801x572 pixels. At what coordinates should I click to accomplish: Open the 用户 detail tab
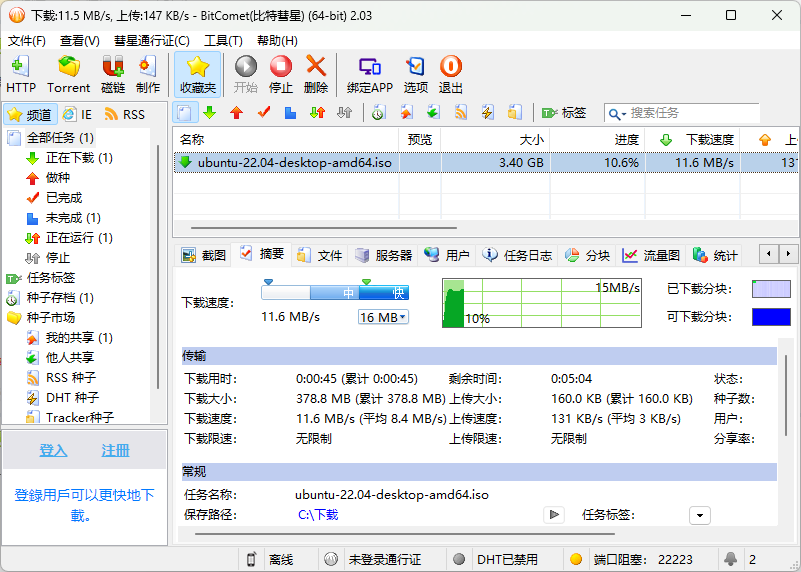[447, 255]
